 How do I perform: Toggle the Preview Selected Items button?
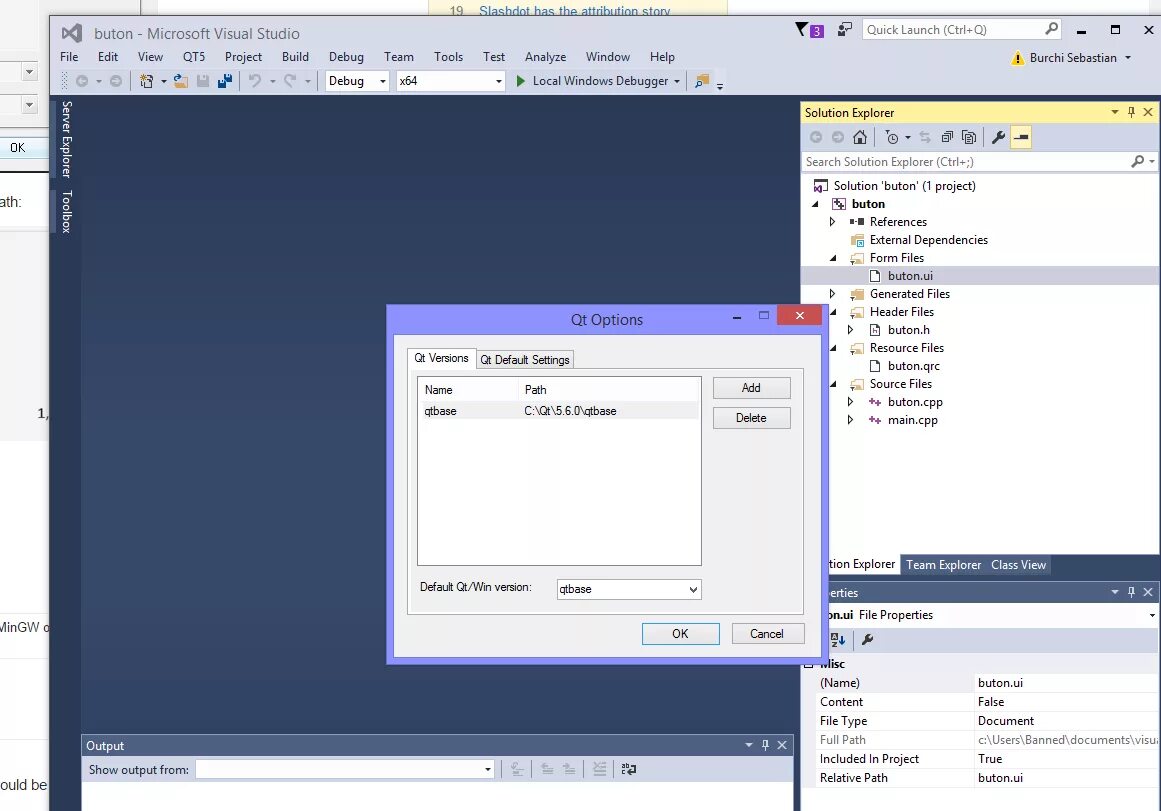click(1021, 137)
